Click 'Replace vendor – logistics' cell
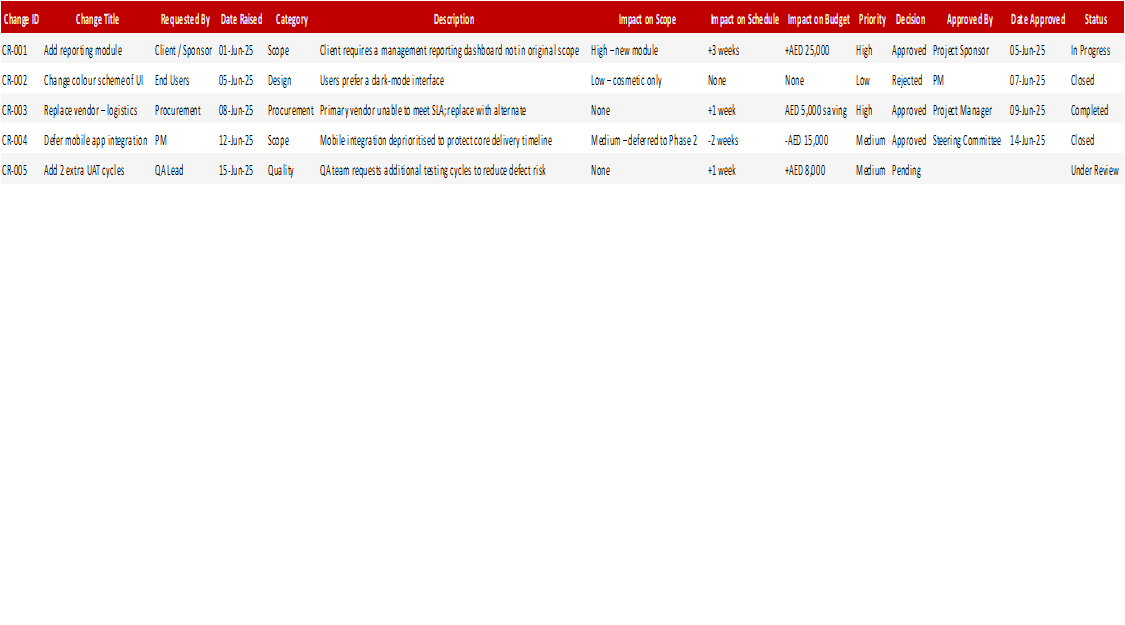 pos(90,111)
